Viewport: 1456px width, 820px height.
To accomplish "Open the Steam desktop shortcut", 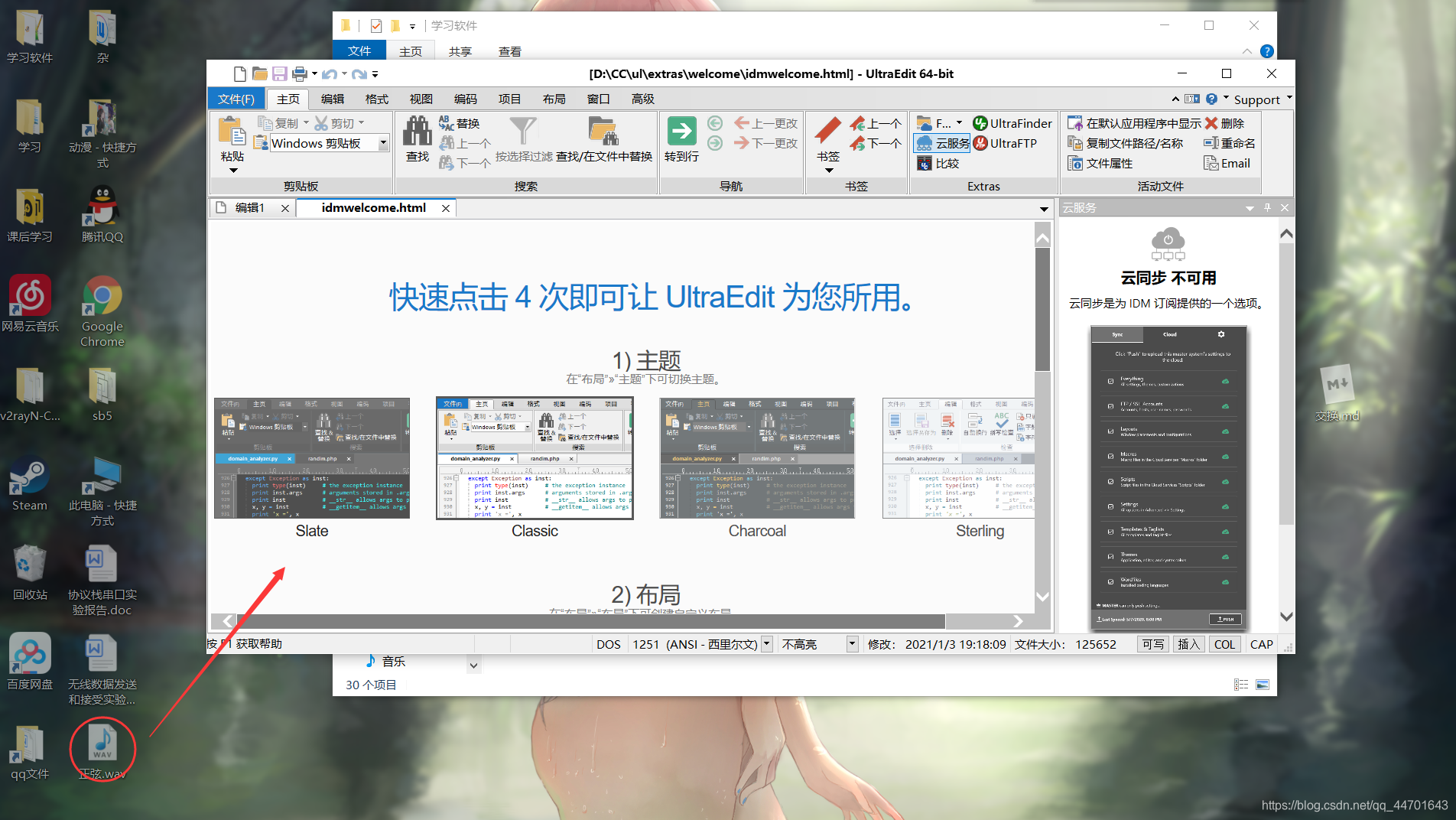I will [x=30, y=484].
